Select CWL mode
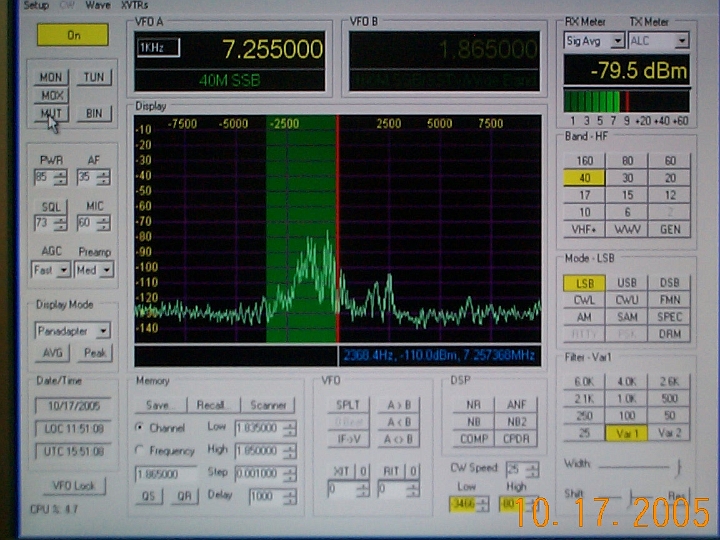The width and height of the screenshot is (720, 540). pos(585,300)
